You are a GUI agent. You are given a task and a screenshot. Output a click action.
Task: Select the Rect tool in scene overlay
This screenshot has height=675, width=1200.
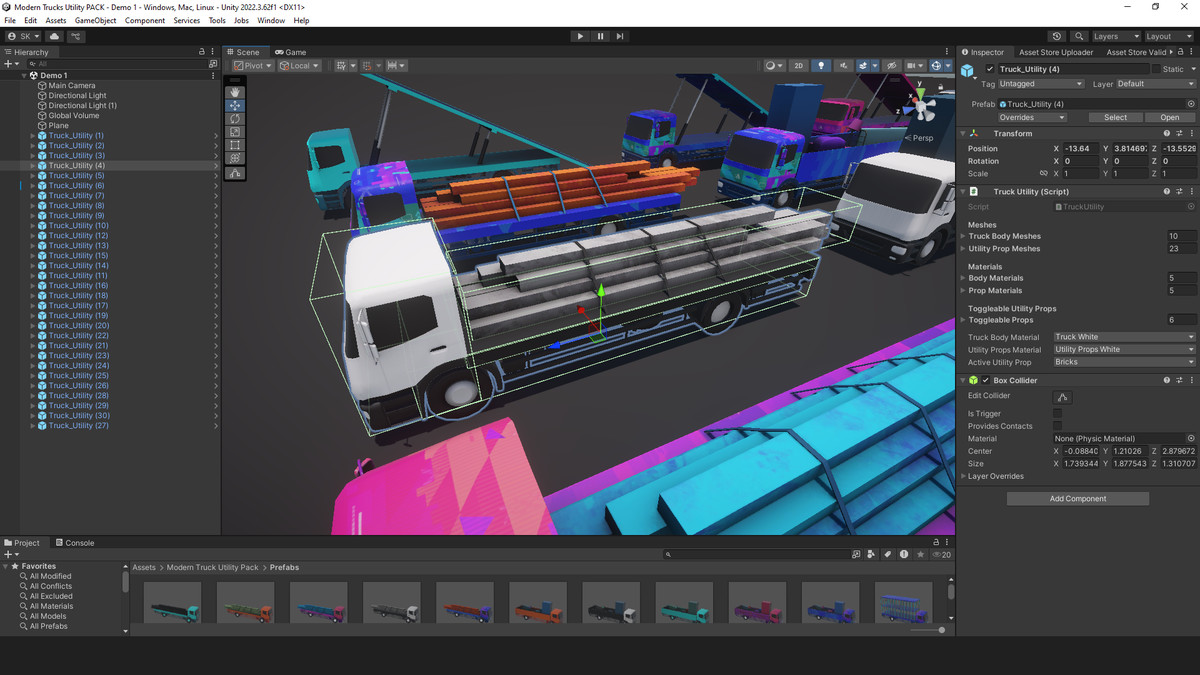pyautogui.click(x=235, y=145)
